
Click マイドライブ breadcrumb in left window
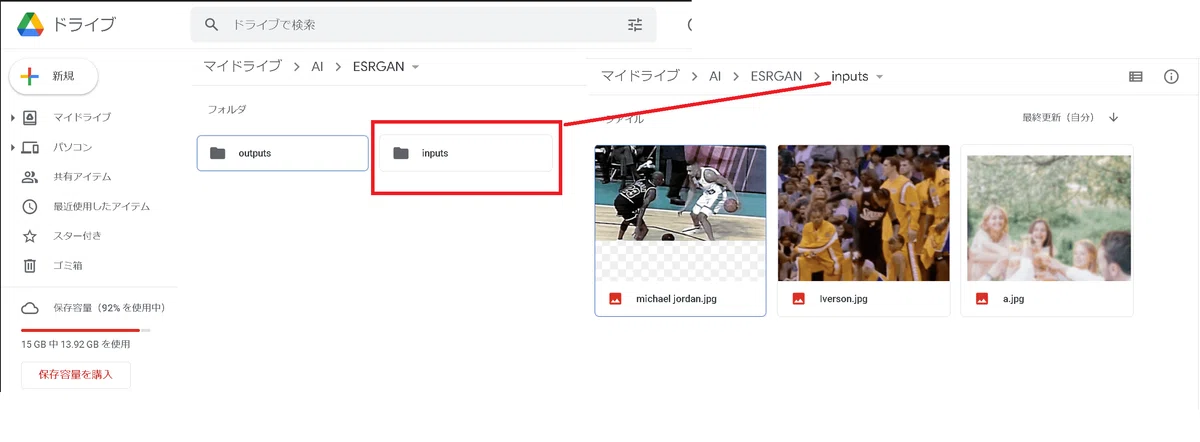tap(243, 67)
